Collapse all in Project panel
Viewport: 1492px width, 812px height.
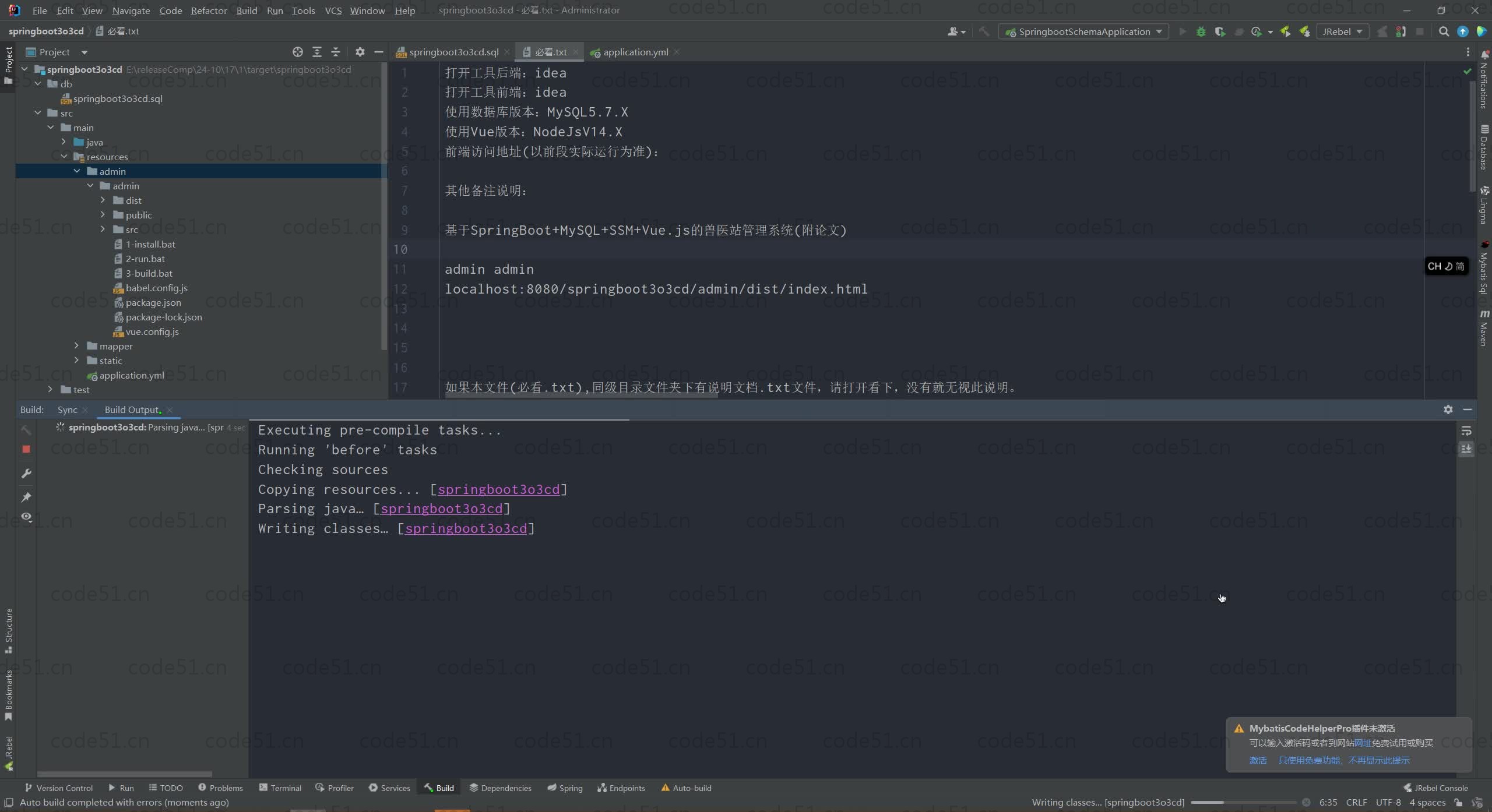336,52
